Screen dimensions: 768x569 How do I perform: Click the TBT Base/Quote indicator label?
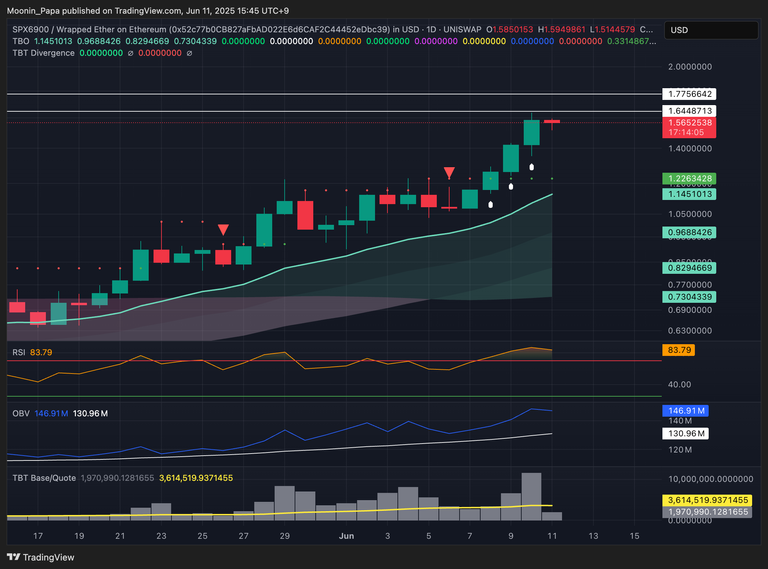[44, 478]
